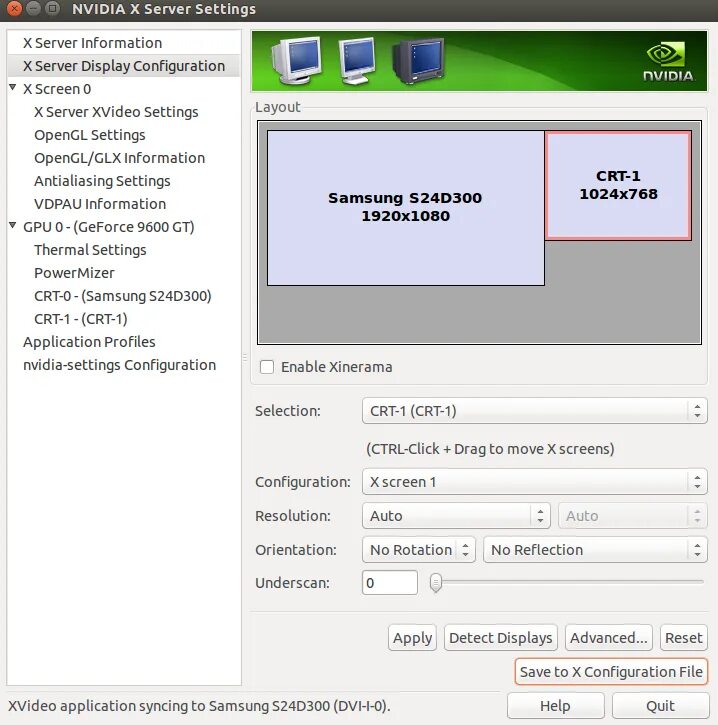718x725 pixels.
Task: Open X Server XVideo Settings
Action: point(116,112)
